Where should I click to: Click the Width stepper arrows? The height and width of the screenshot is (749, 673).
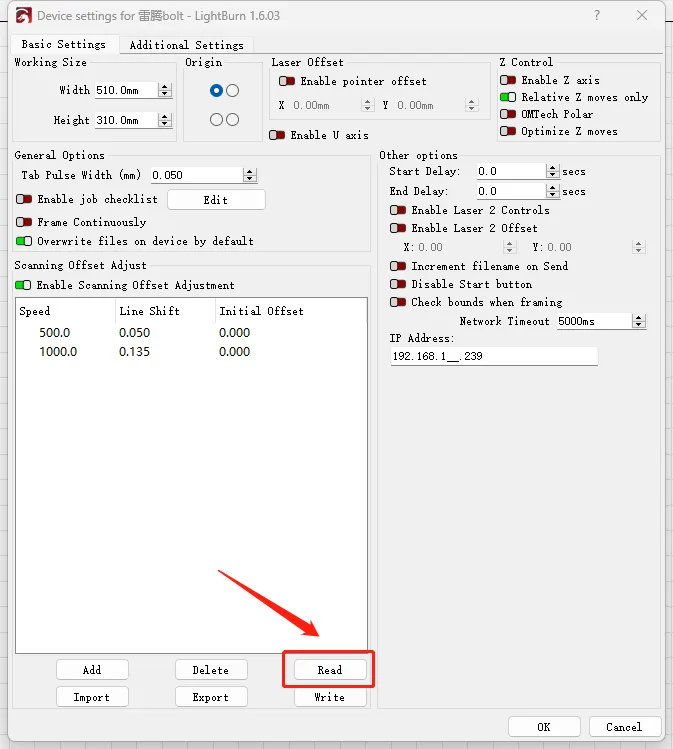(x=165, y=90)
